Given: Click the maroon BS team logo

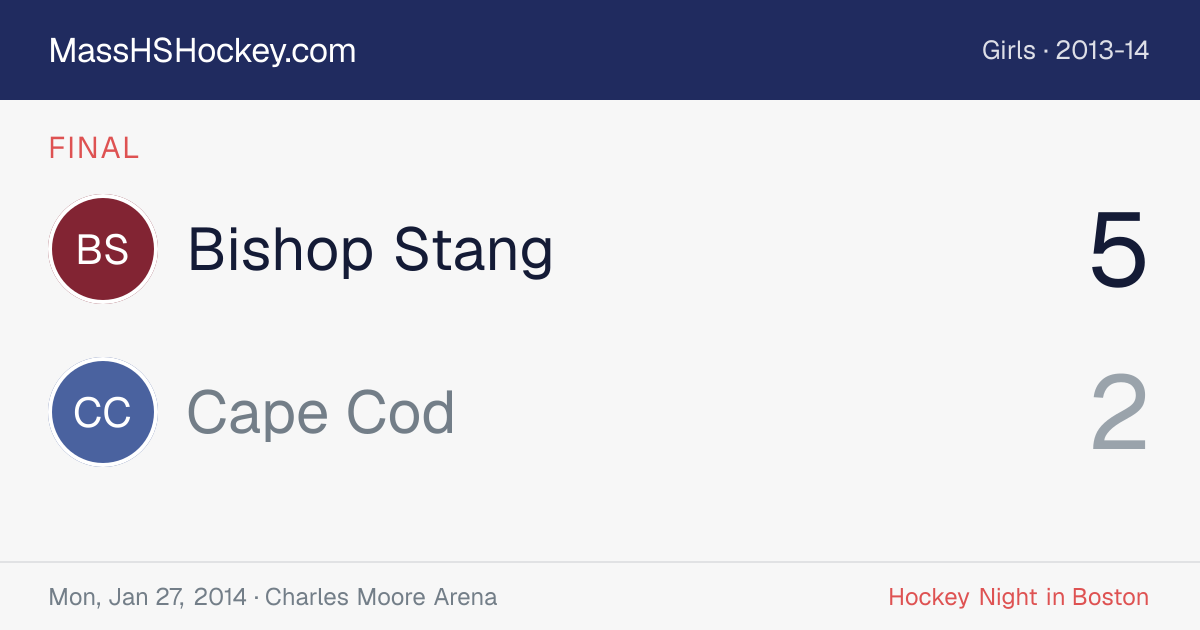Looking at the screenshot, I should tap(103, 249).
